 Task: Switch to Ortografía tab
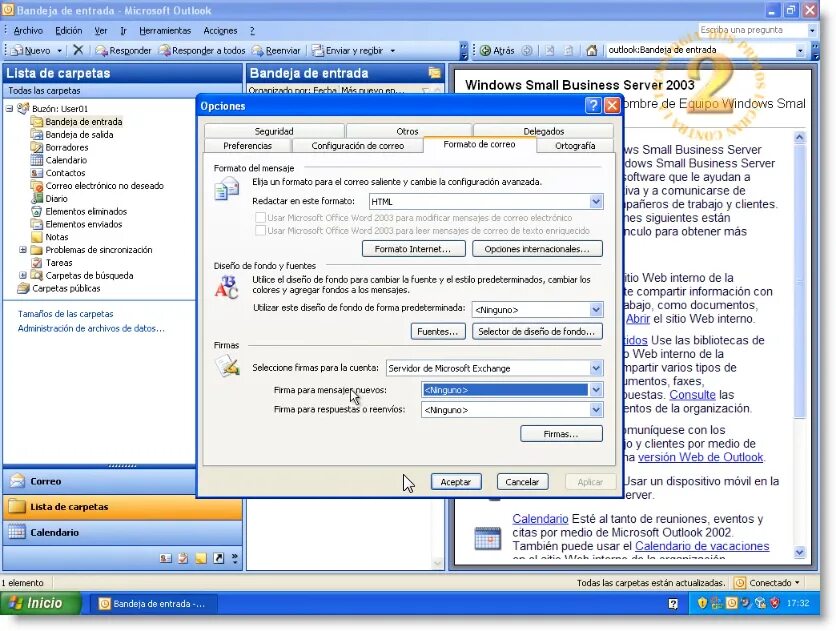(x=575, y=145)
